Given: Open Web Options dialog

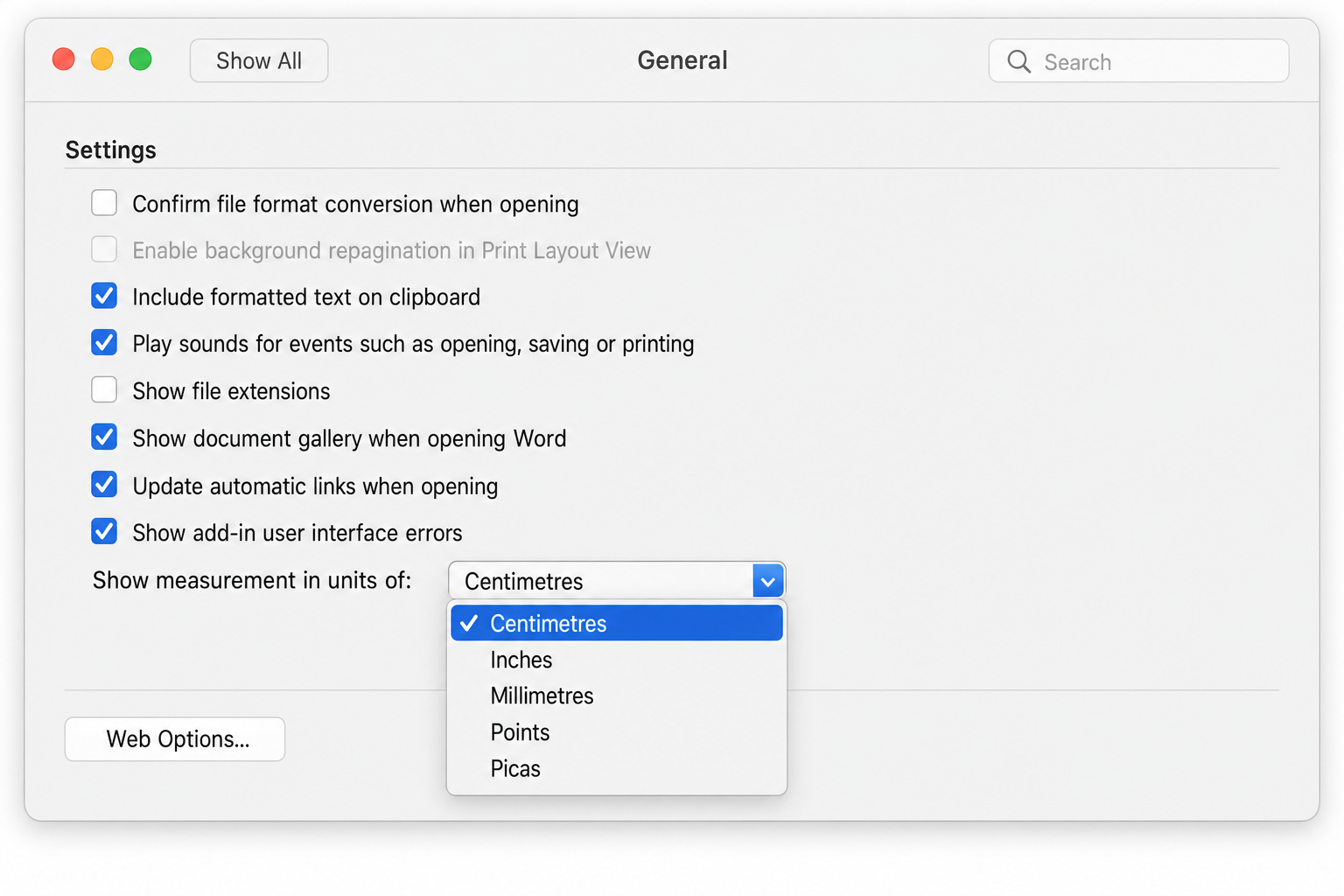Looking at the screenshot, I should (x=175, y=739).
